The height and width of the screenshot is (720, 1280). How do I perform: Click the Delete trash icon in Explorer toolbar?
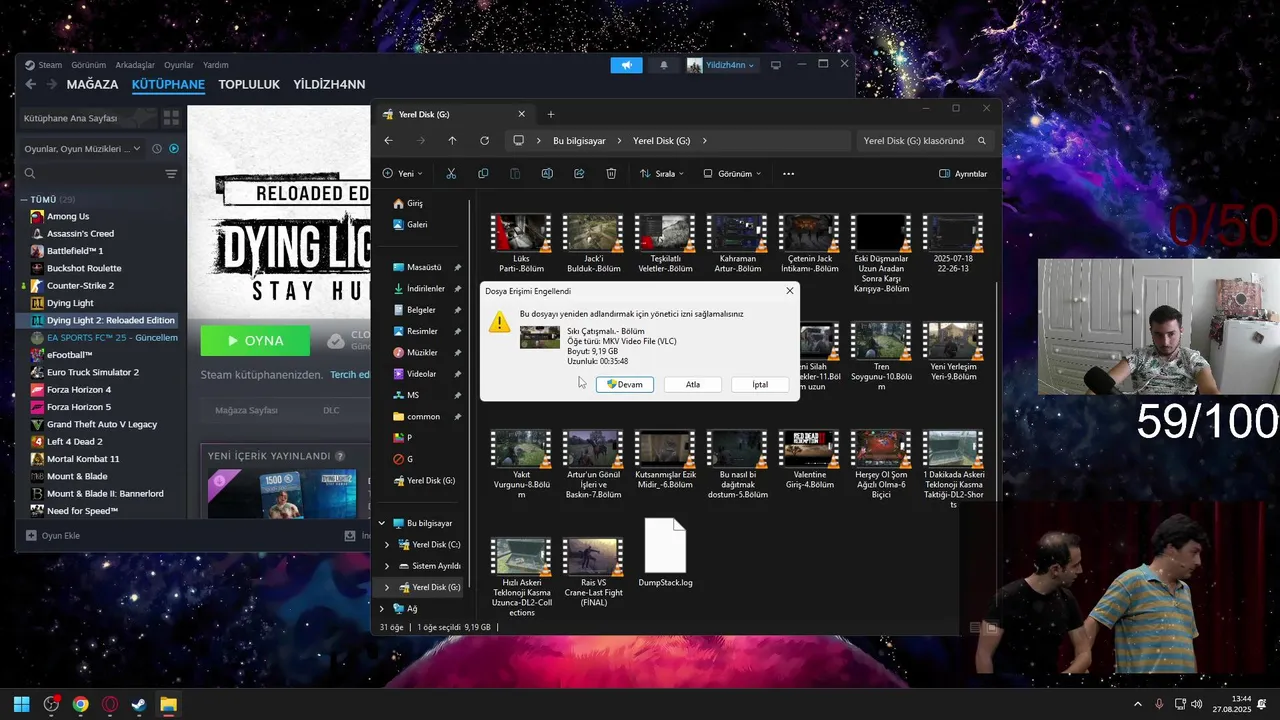tap(611, 173)
